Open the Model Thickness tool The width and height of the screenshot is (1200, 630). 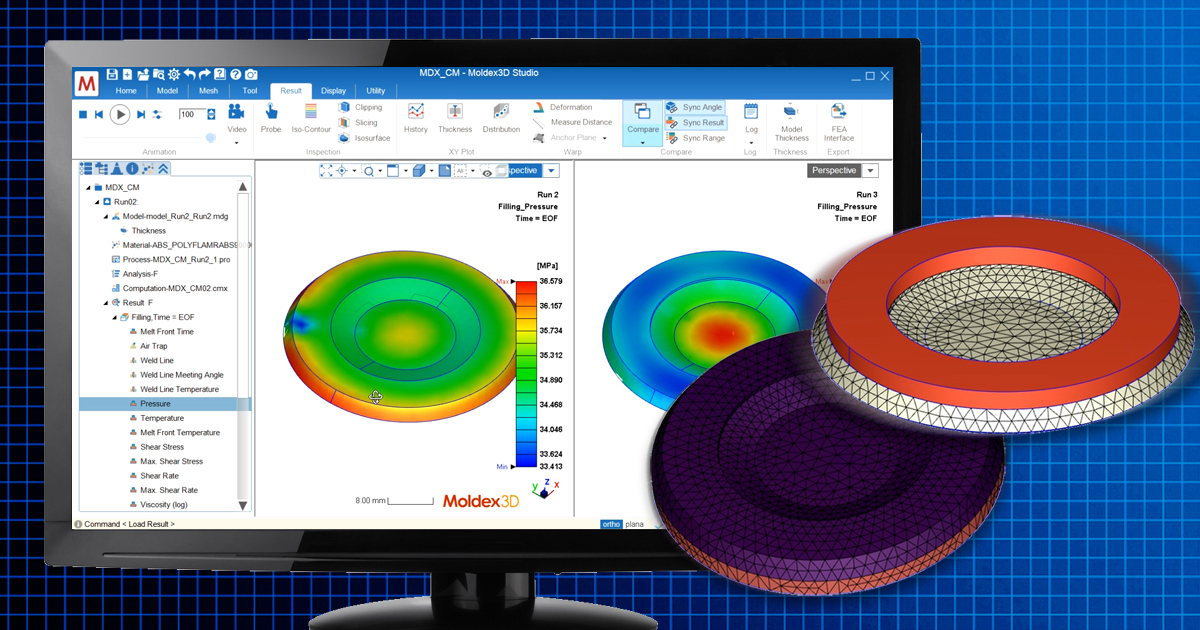(x=791, y=121)
